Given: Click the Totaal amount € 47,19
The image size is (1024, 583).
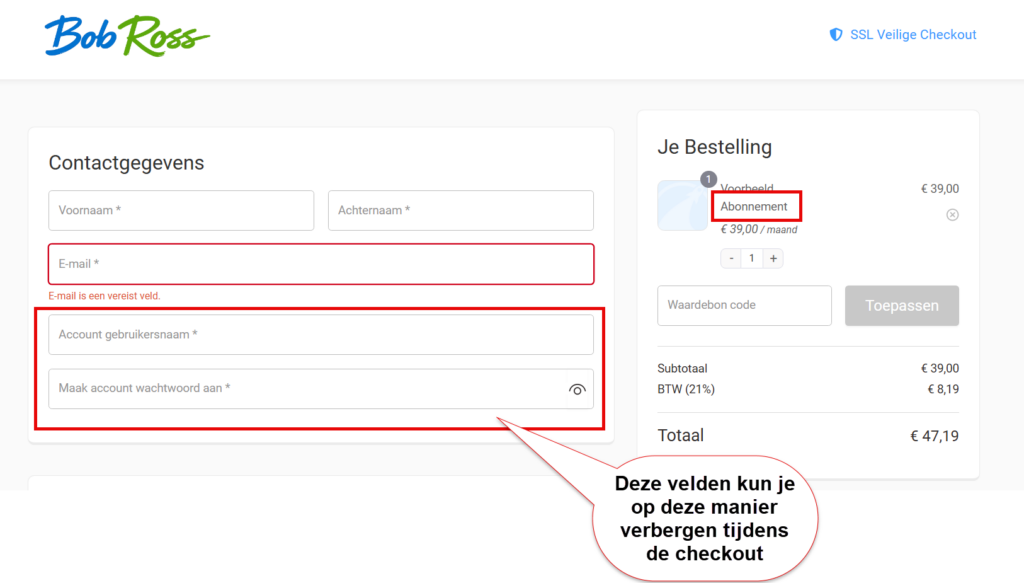Looking at the screenshot, I should coord(934,436).
